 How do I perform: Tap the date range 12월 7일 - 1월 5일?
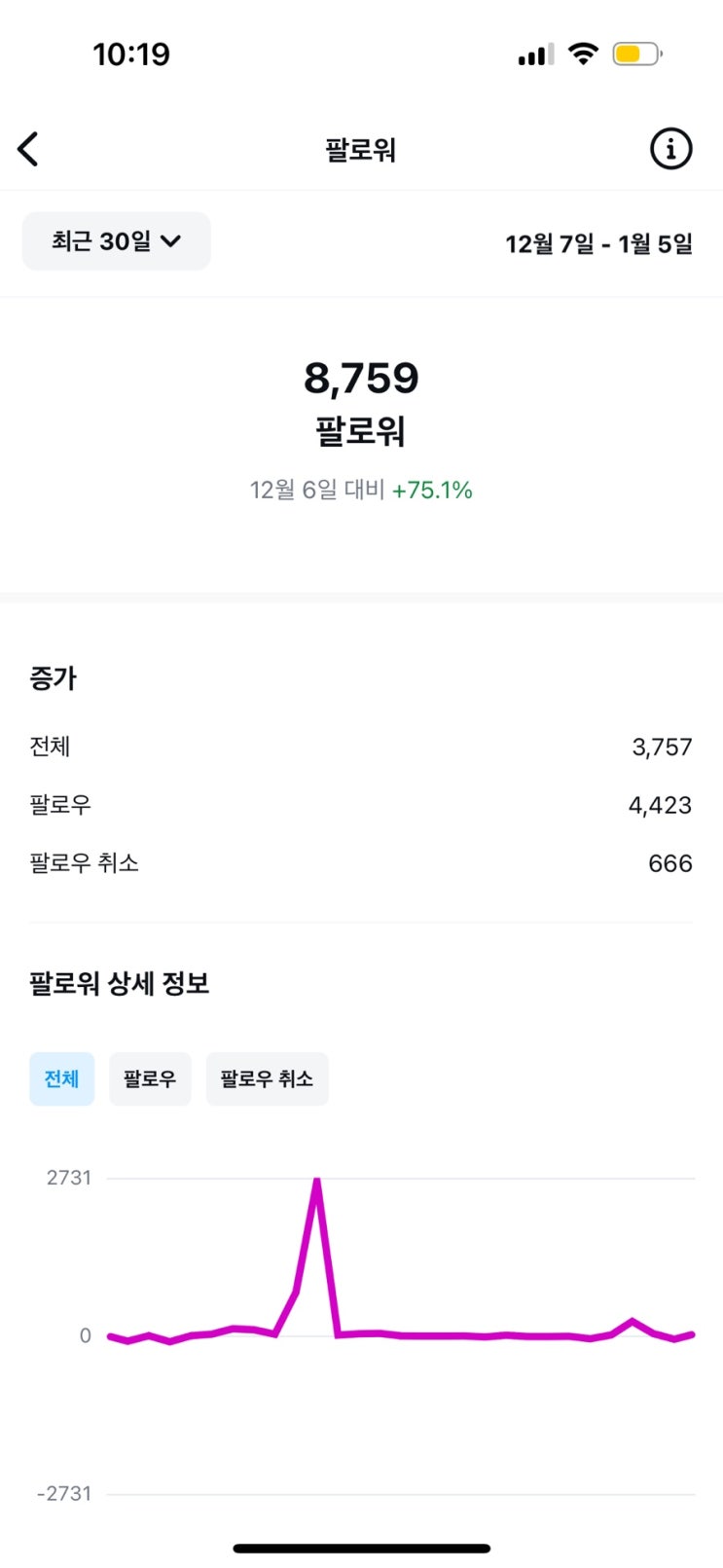[598, 243]
